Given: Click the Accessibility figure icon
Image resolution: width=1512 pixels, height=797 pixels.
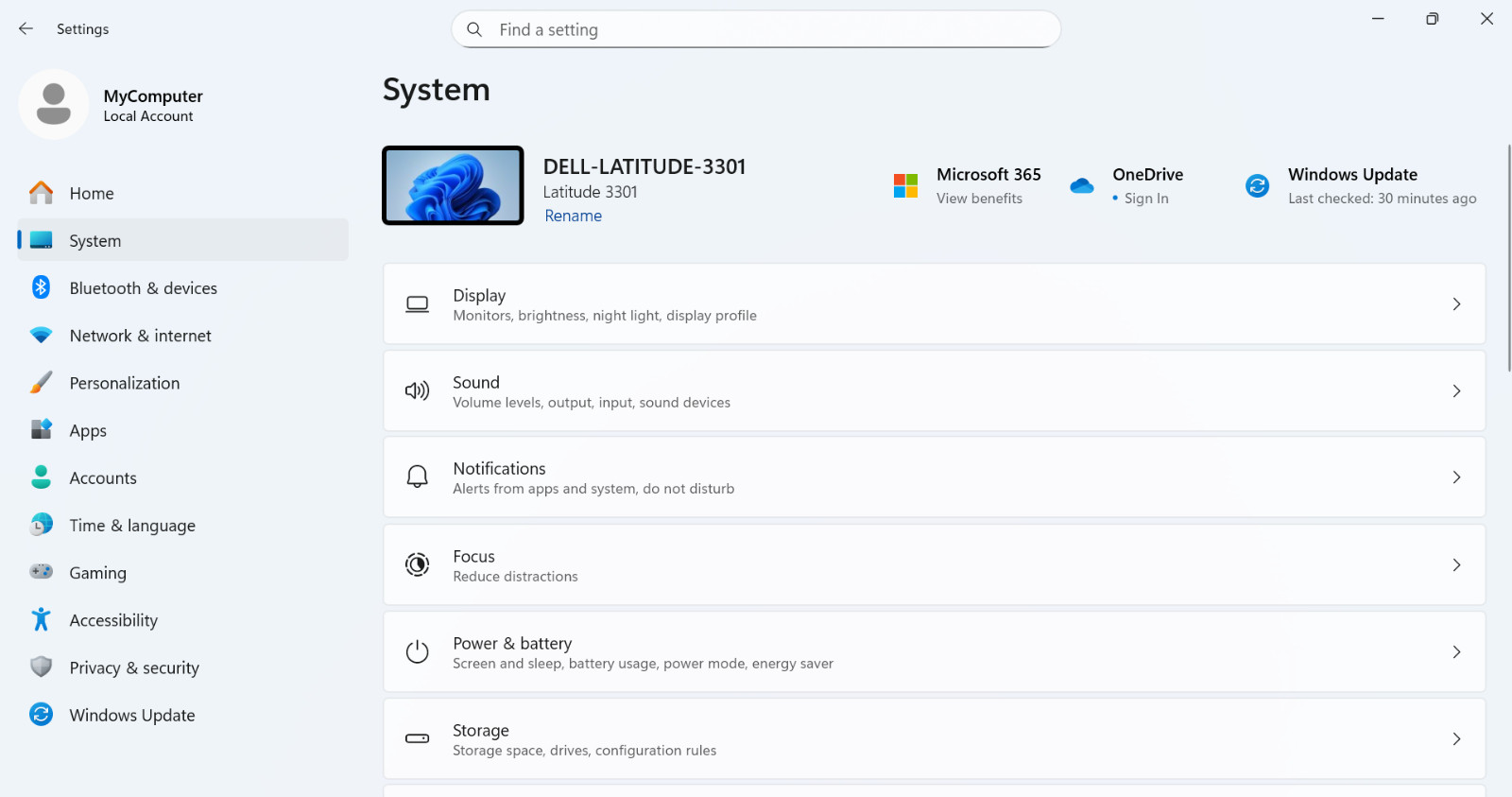Looking at the screenshot, I should pyautogui.click(x=41, y=619).
